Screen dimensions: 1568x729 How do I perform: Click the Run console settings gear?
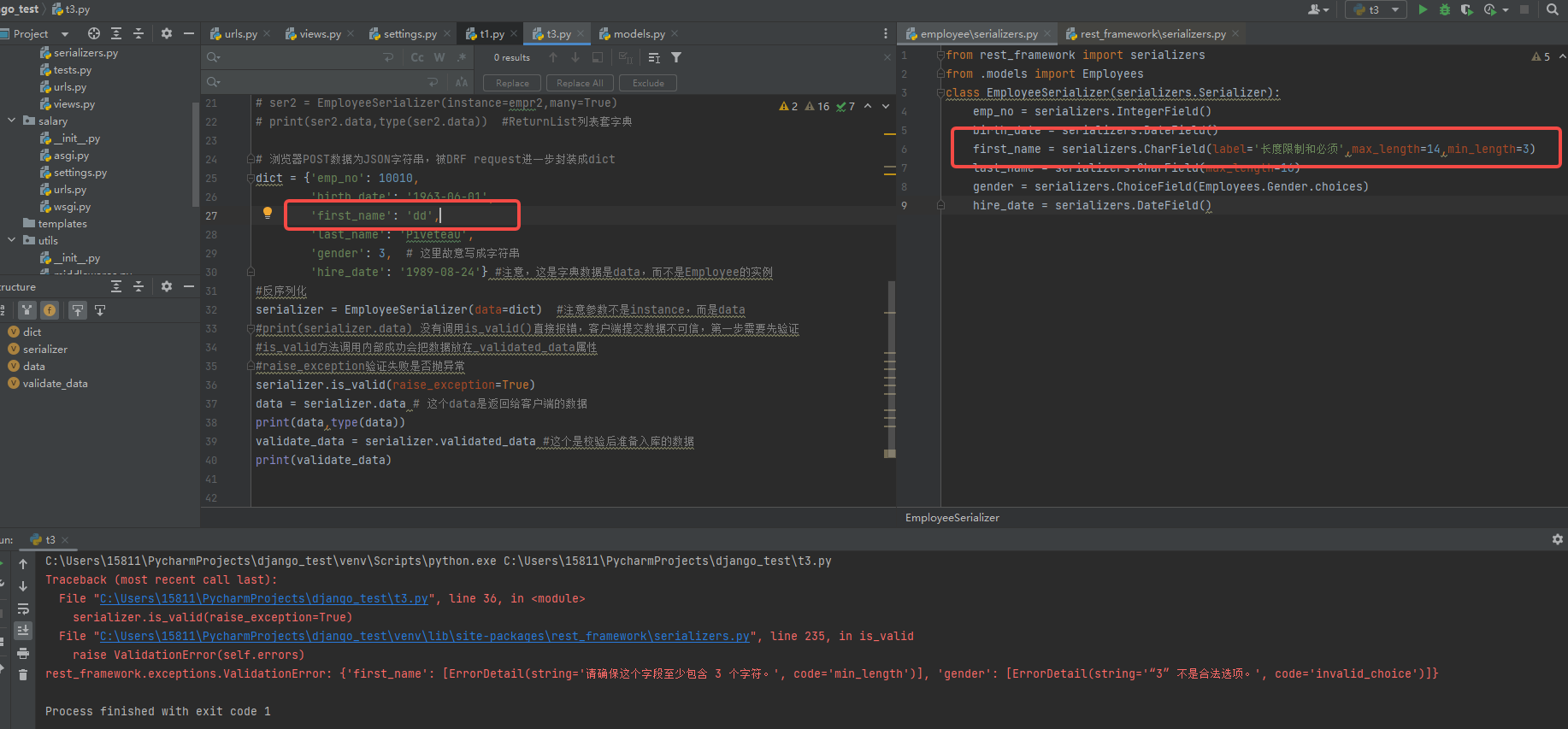pyautogui.click(x=1558, y=539)
